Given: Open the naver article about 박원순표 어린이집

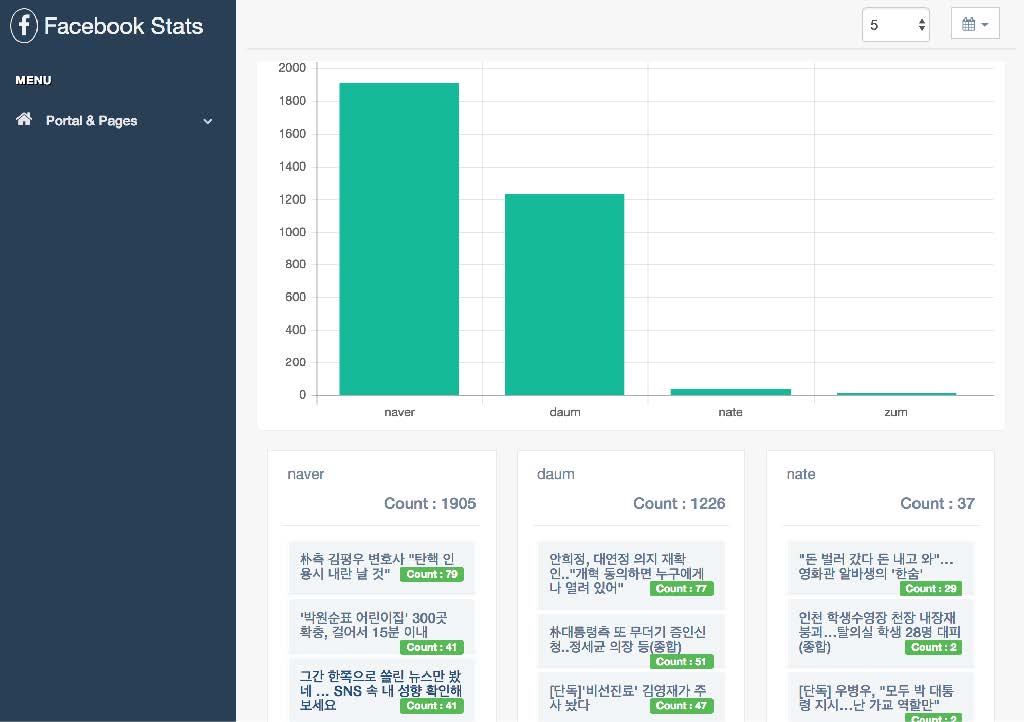Looking at the screenshot, I should click(x=381, y=627).
